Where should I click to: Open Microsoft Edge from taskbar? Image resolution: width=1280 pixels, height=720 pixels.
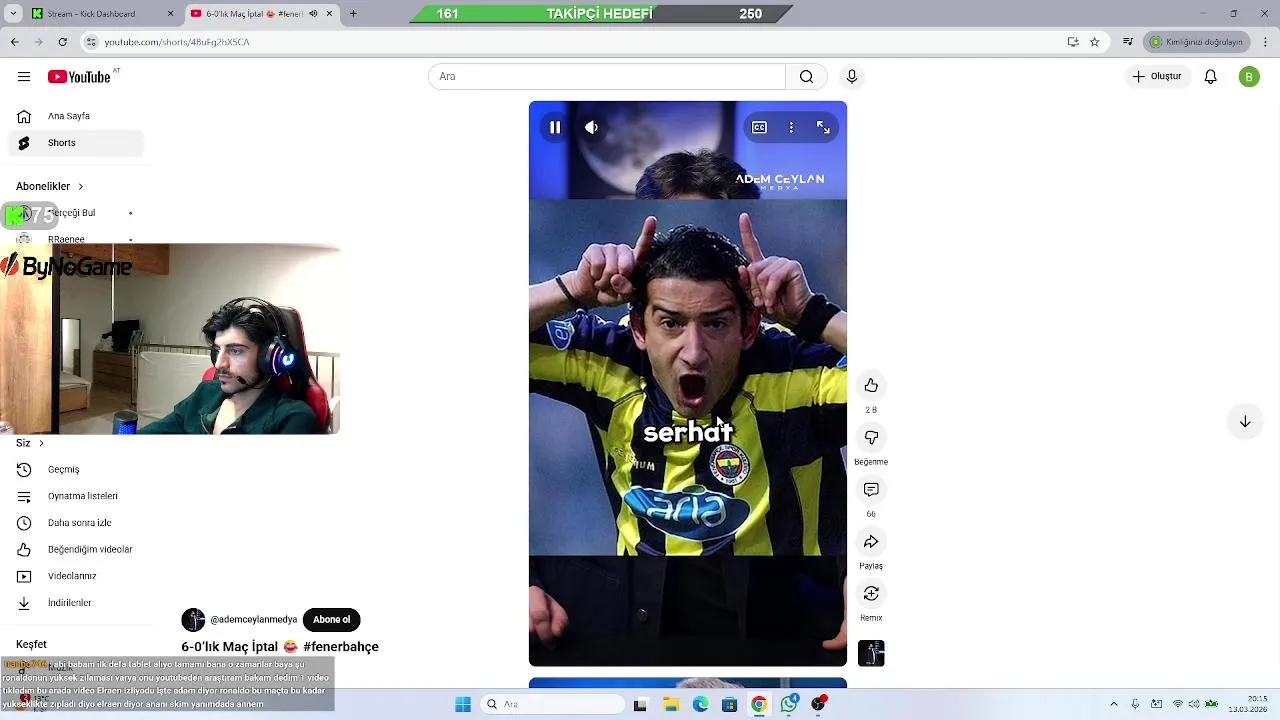pos(701,704)
